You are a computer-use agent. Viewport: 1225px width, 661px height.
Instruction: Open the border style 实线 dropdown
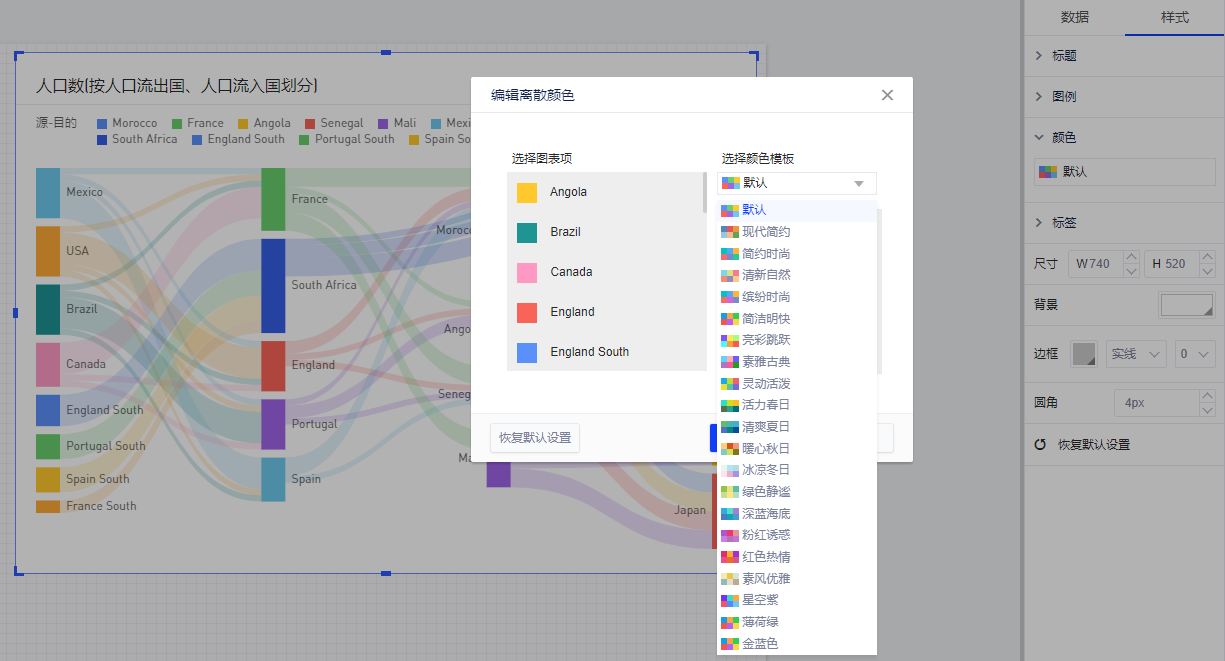[1136, 354]
